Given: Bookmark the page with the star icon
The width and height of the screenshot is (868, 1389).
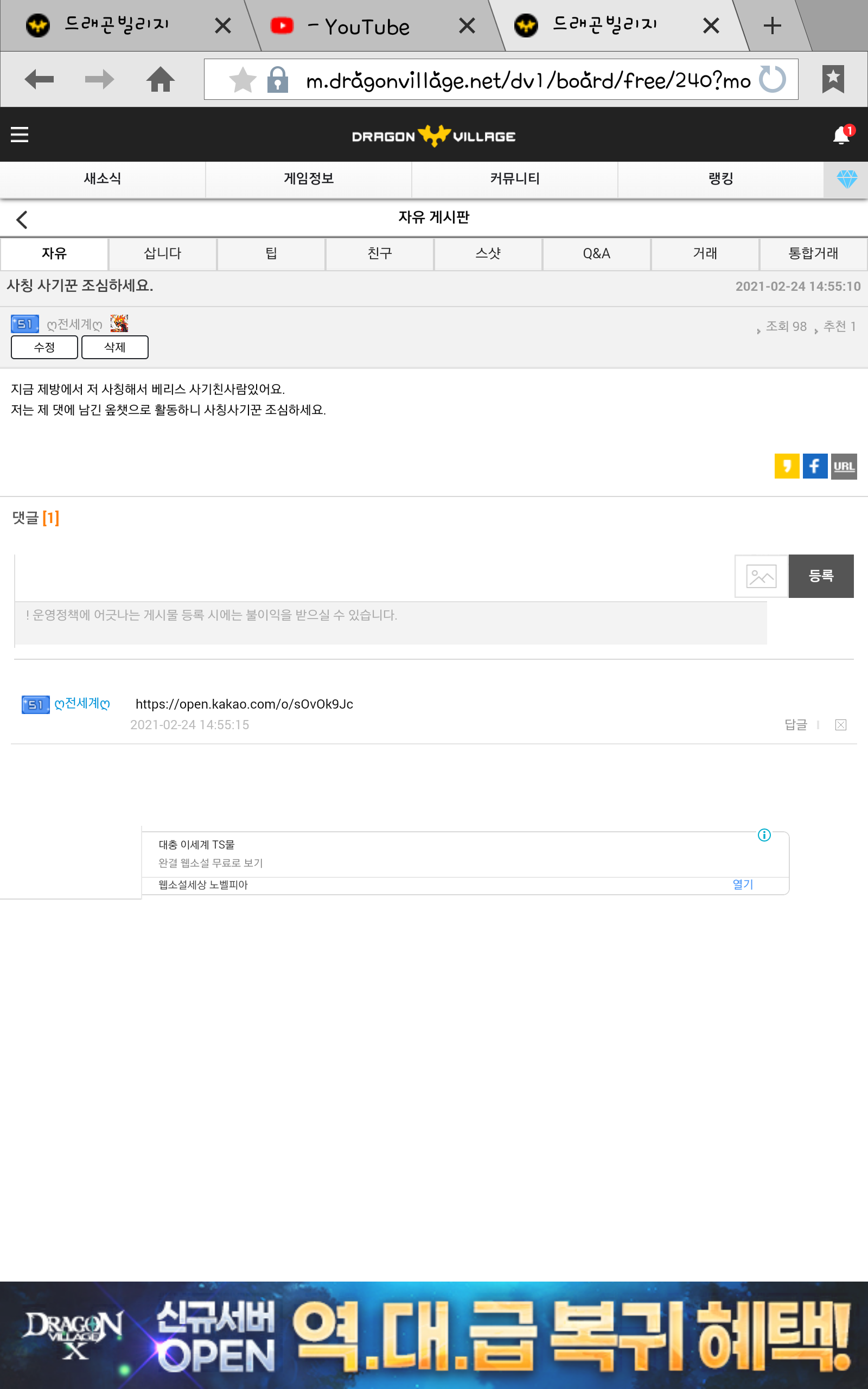Looking at the screenshot, I should [242, 79].
